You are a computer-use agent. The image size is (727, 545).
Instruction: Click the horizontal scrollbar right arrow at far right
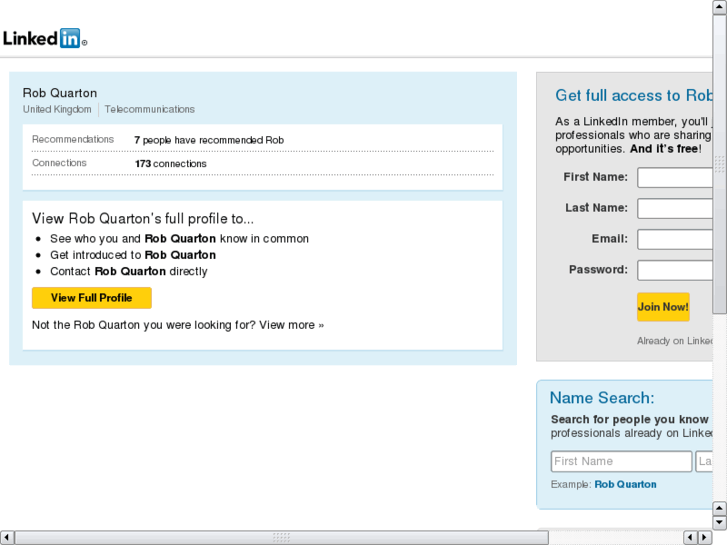pos(704,537)
